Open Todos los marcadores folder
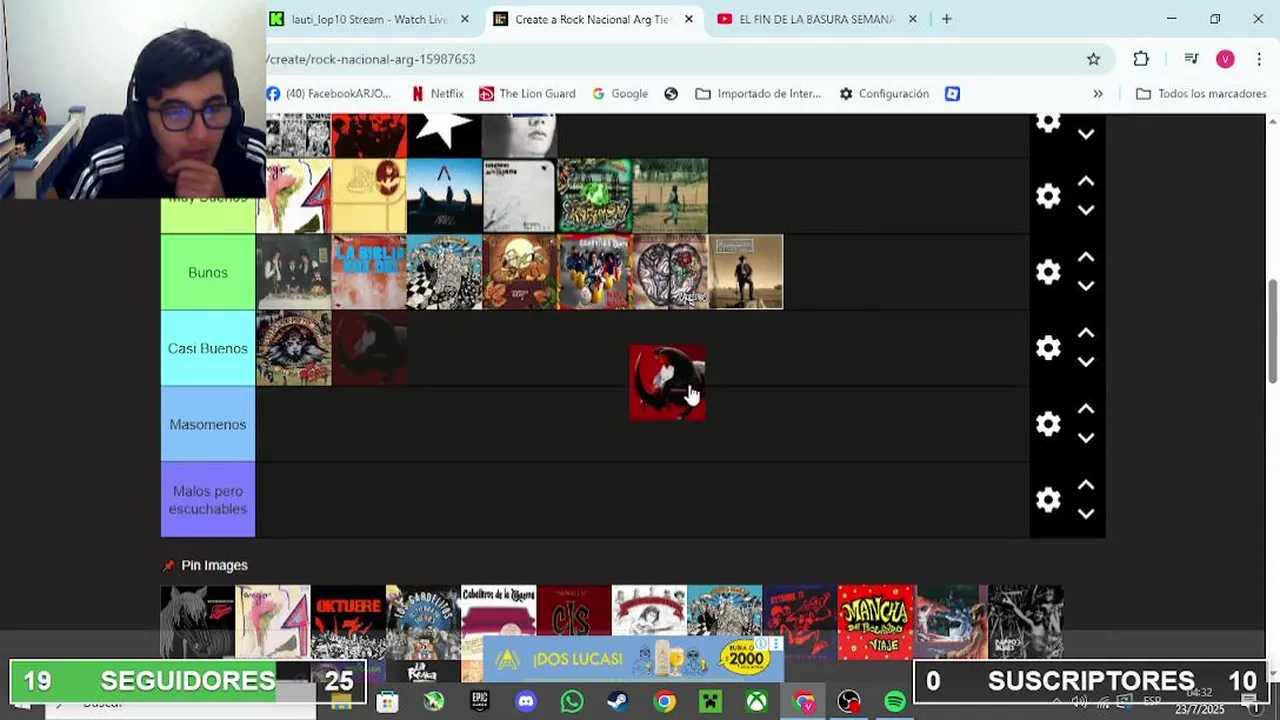The image size is (1280, 720). pos(1201,93)
